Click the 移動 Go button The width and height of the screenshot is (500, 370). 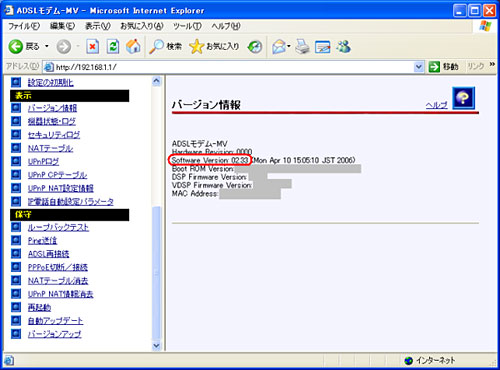[x=443, y=67]
